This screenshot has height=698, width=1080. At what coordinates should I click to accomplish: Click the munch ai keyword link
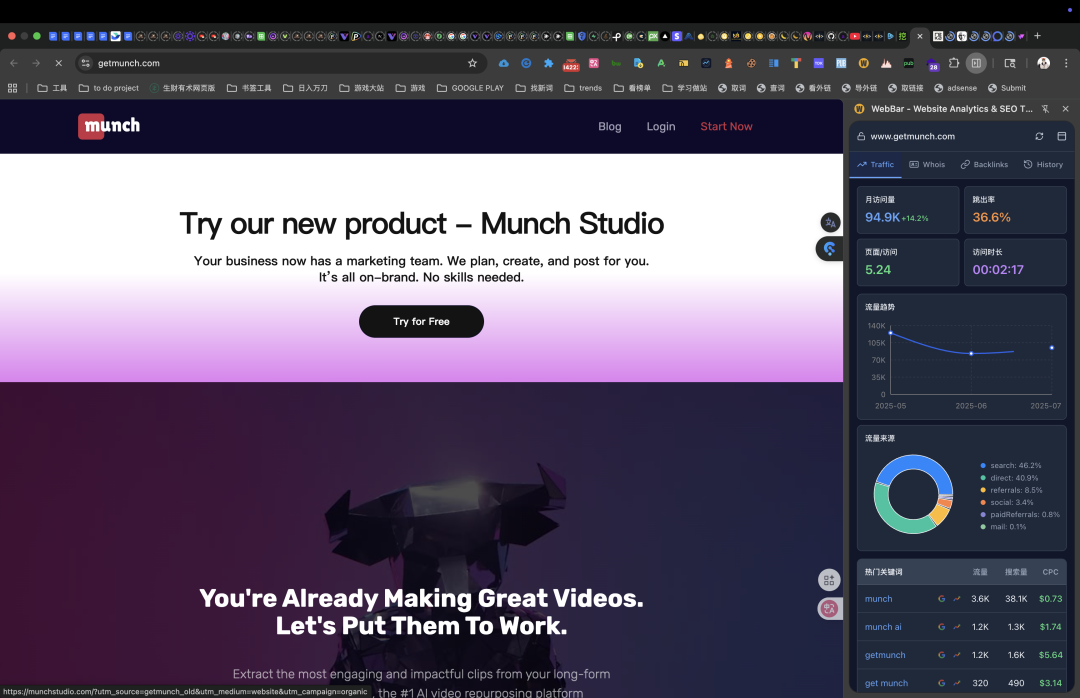pyautogui.click(x=883, y=627)
